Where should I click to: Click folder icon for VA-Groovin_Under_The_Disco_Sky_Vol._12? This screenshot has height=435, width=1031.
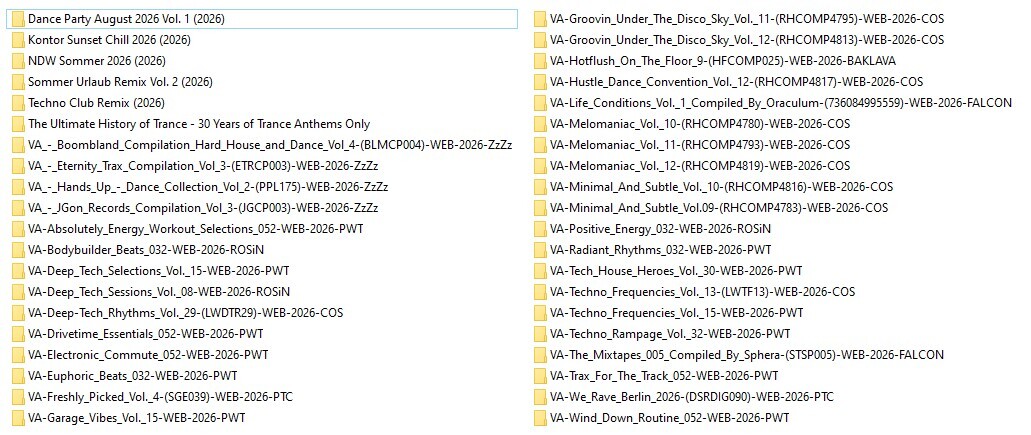(x=540, y=40)
